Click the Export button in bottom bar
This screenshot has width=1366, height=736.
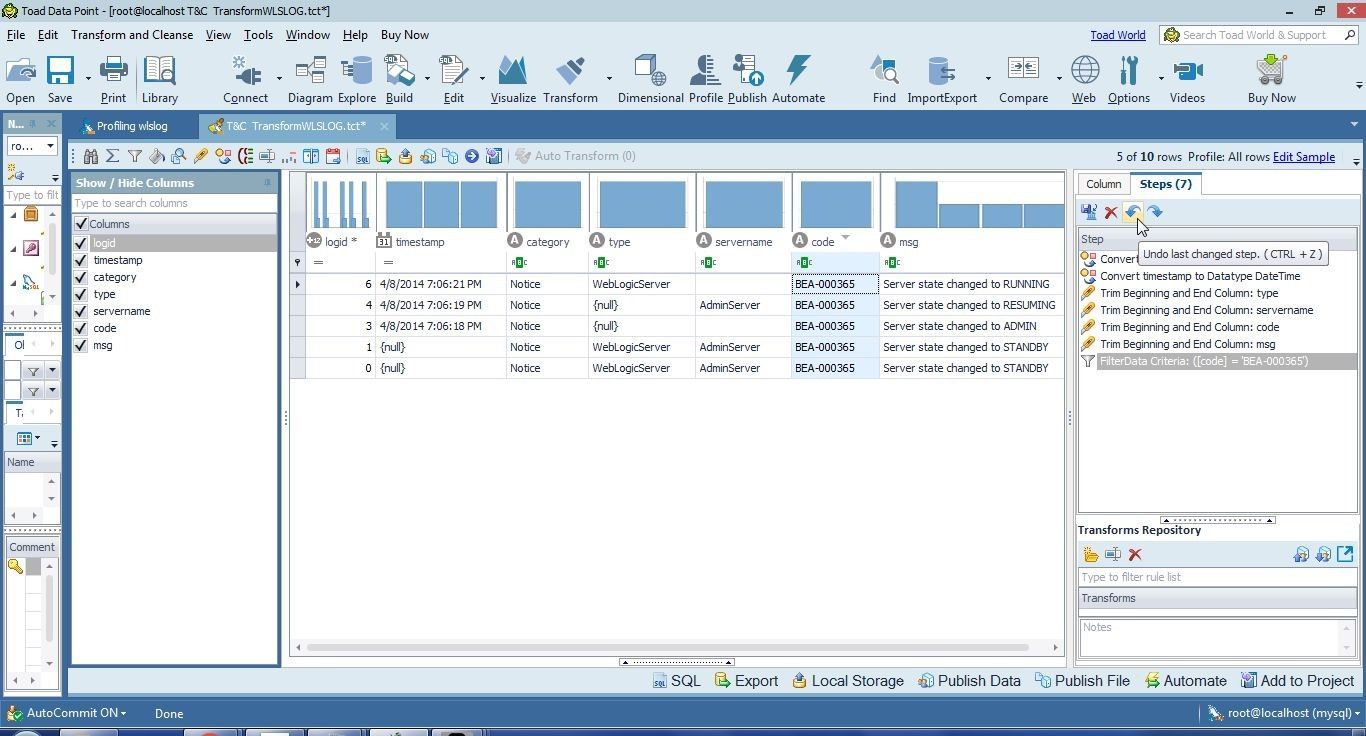click(746, 681)
